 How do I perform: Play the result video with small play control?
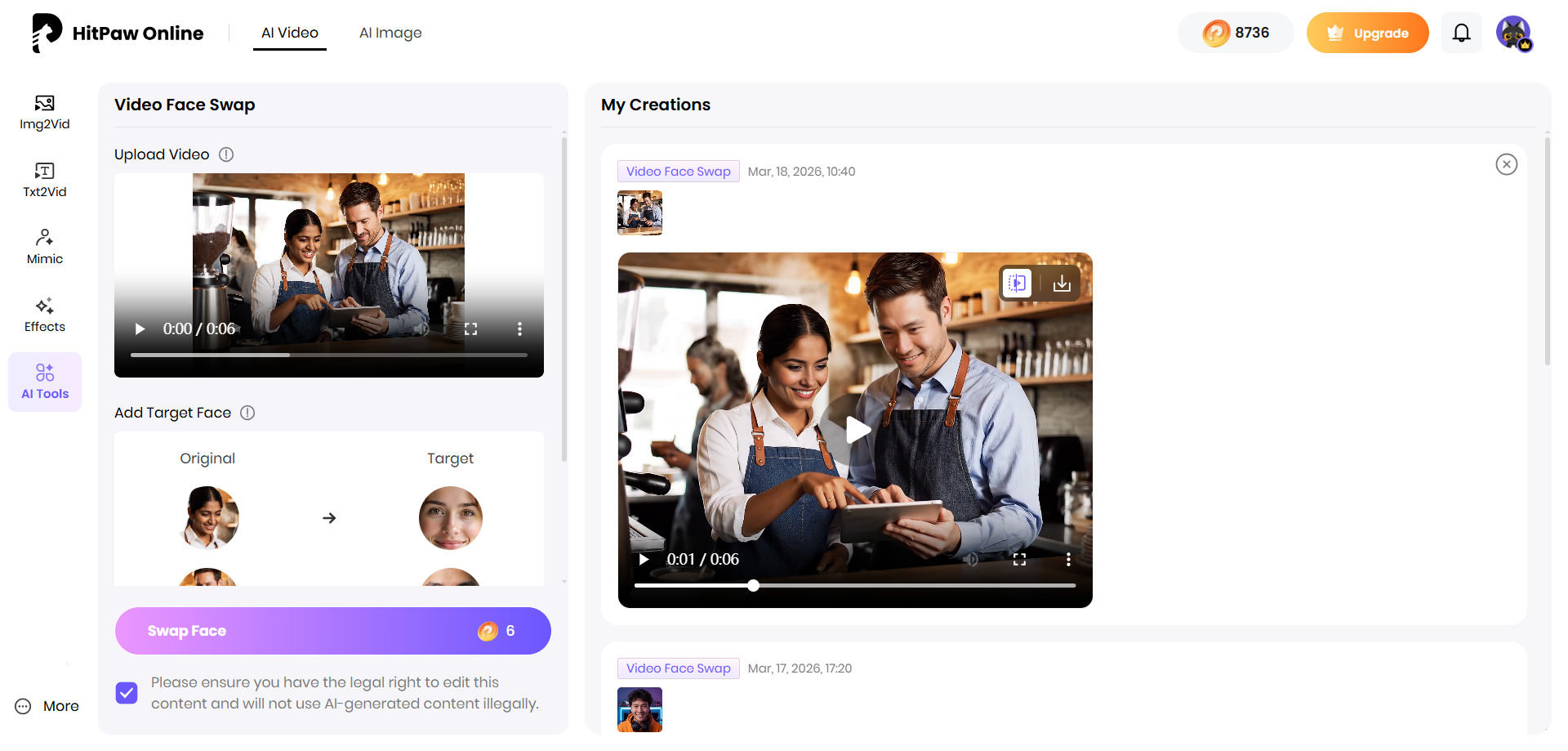644,560
